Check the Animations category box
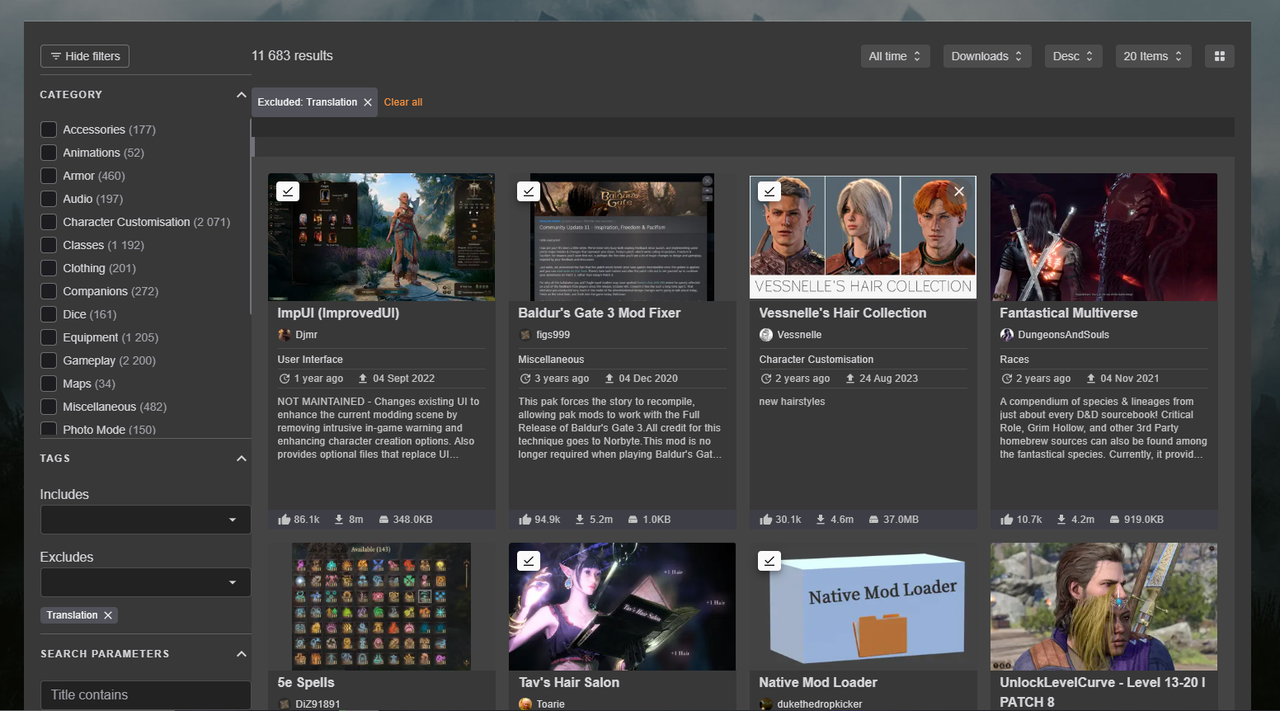The image size is (1280, 711). pyautogui.click(x=48, y=152)
